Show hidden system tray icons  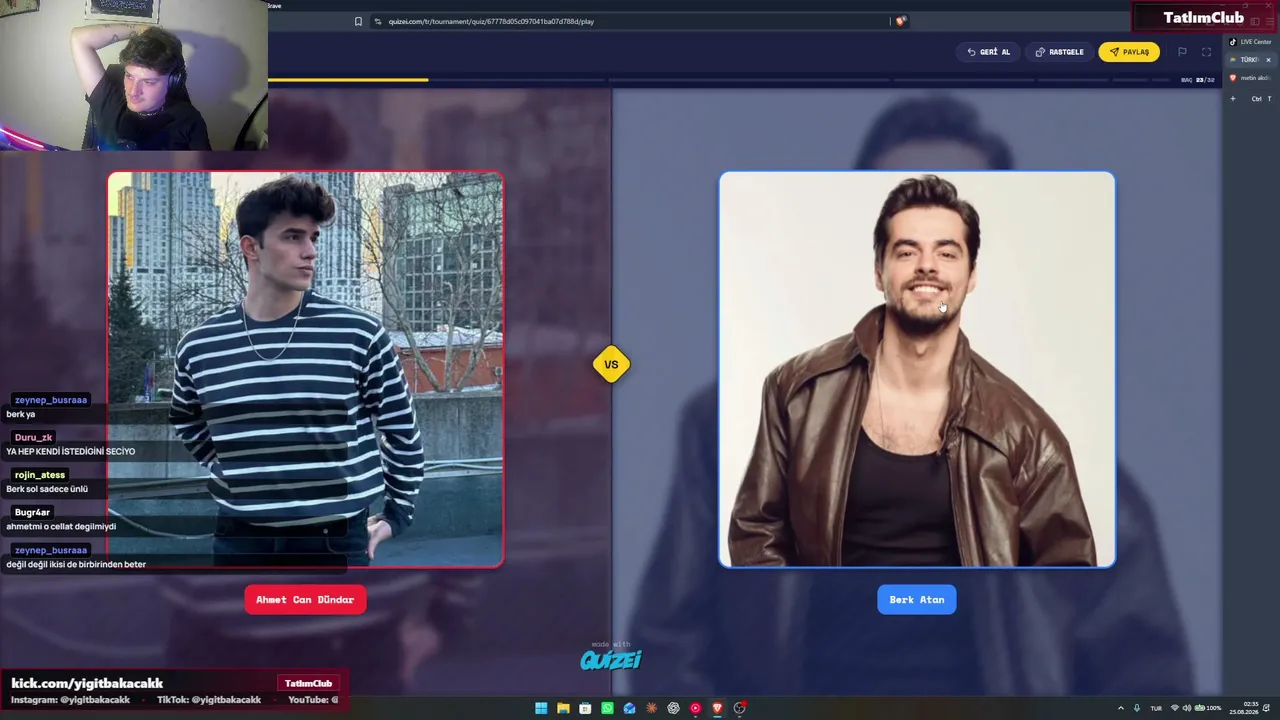pyautogui.click(x=1120, y=708)
